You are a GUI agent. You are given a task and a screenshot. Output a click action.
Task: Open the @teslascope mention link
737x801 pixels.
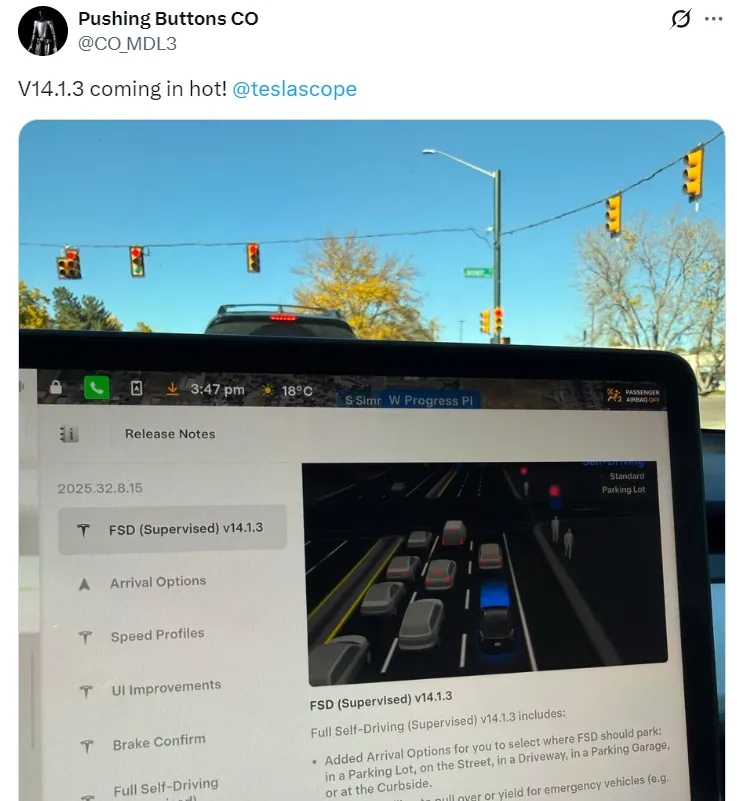tap(294, 89)
